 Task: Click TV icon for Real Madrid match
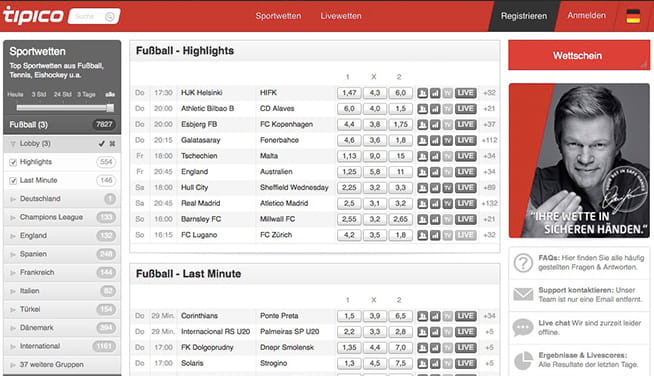tap(448, 203)
